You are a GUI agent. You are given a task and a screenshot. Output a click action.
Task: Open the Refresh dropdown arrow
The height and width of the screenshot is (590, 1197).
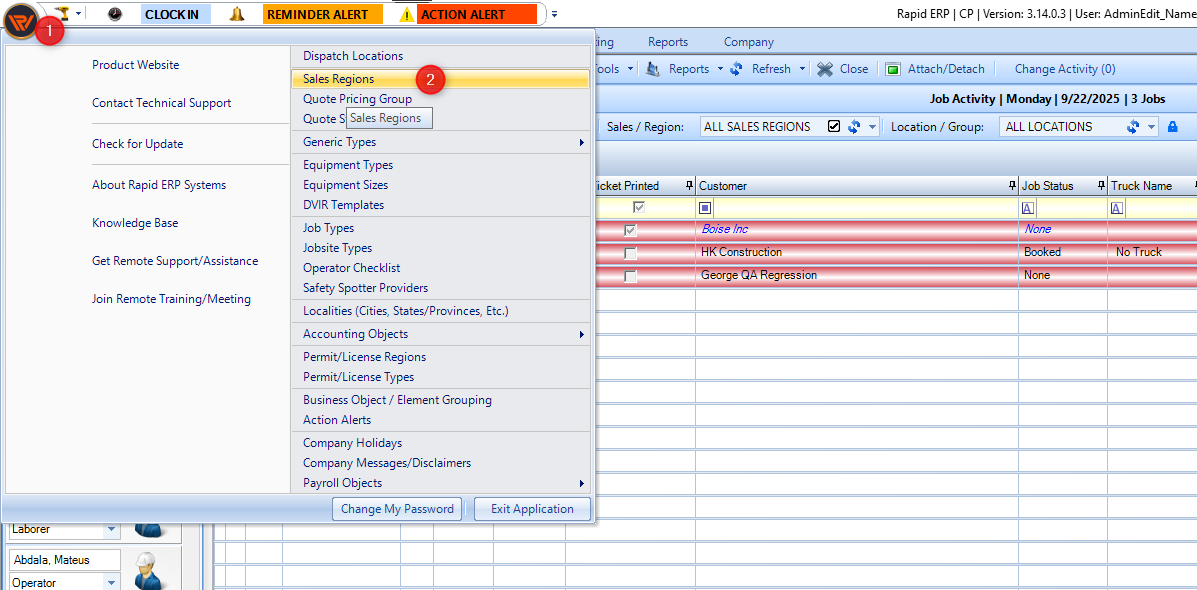point(802,69)
